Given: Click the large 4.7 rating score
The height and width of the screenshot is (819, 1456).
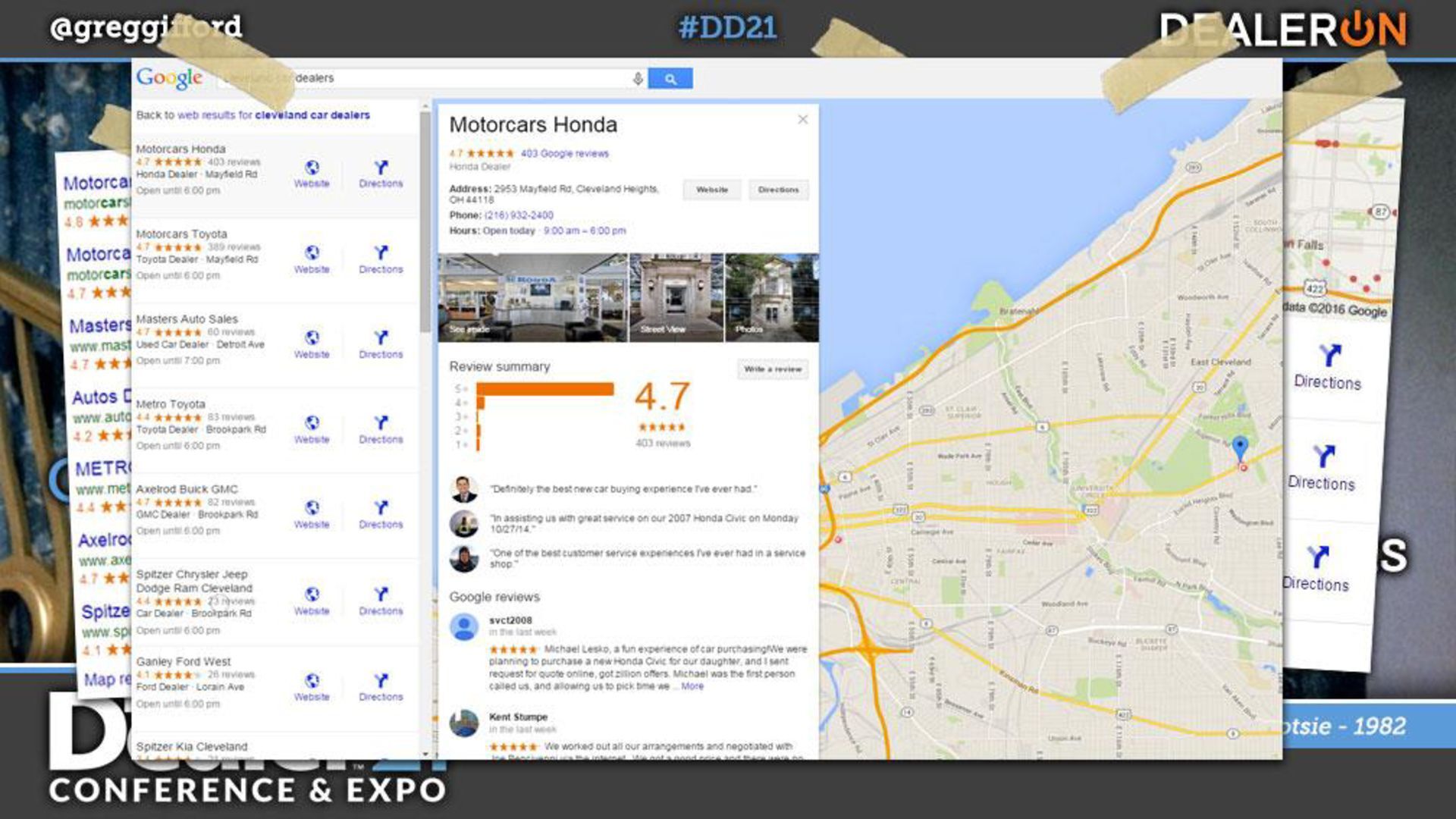Looking at the screenshot, I should [662, 397].
